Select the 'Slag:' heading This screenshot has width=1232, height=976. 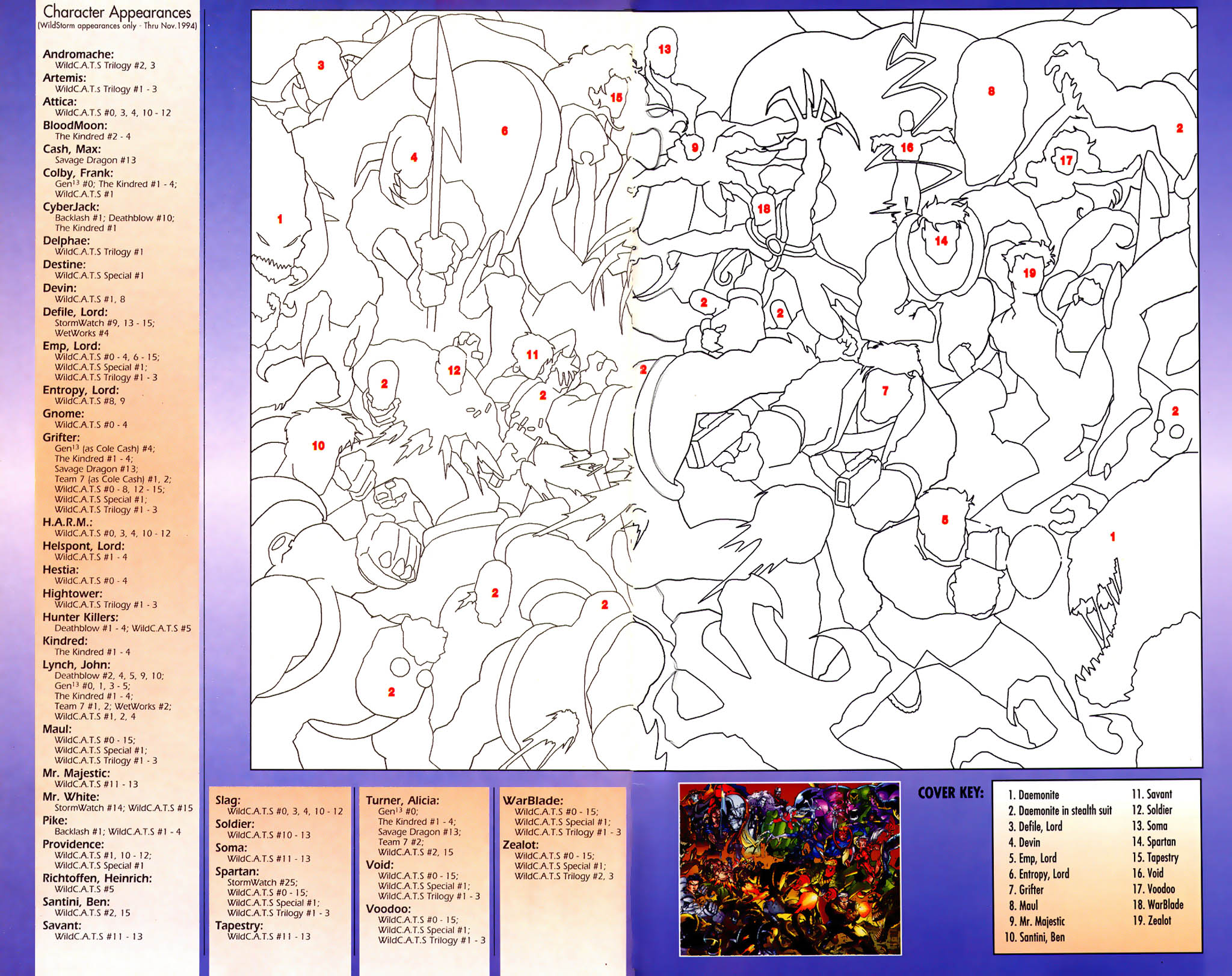point(228,800)
